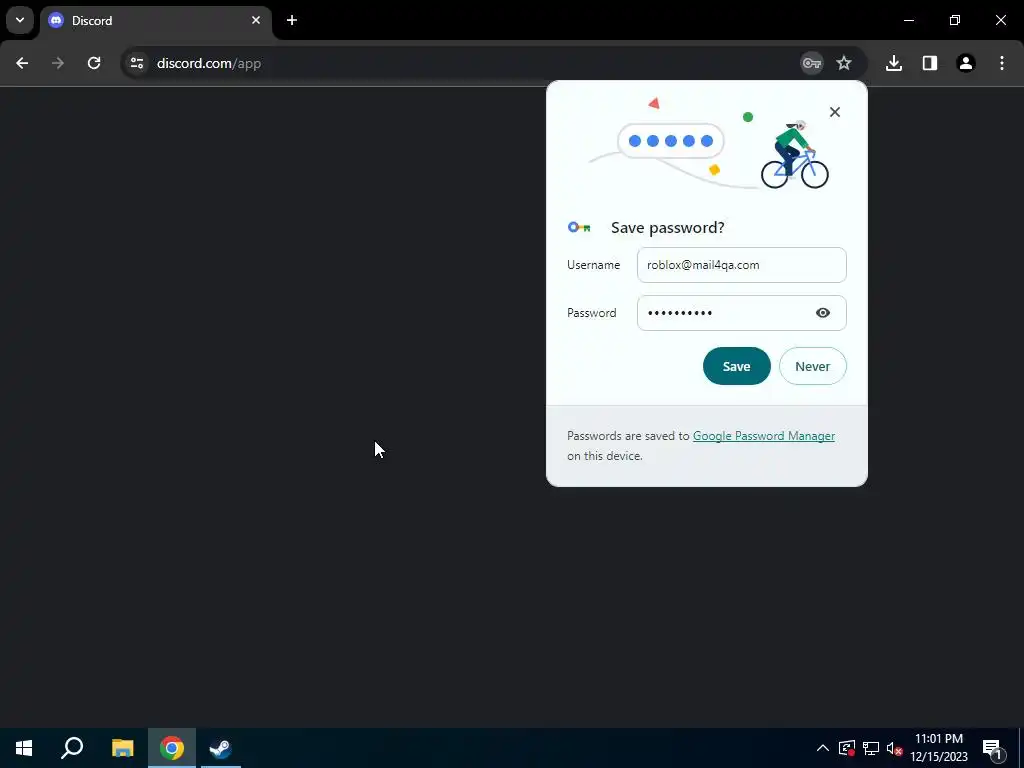The width and height of the screenshot is (1024, 768).
Task: Open the notification center
Action: pos(992,748)
